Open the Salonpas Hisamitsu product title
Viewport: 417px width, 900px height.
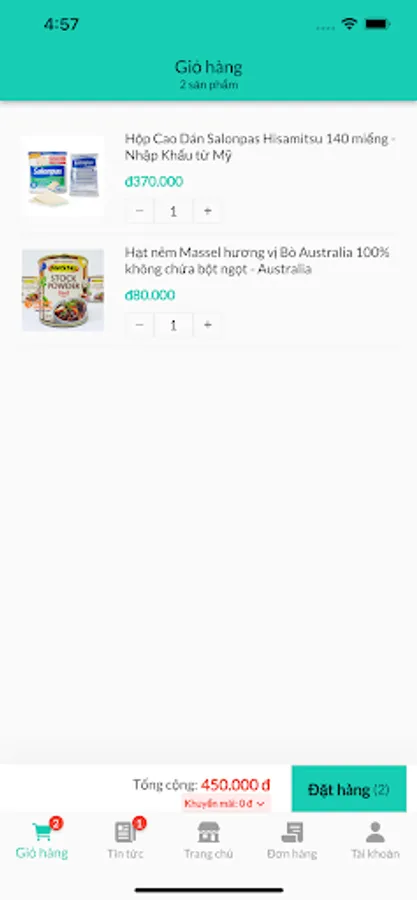(261, 147)
